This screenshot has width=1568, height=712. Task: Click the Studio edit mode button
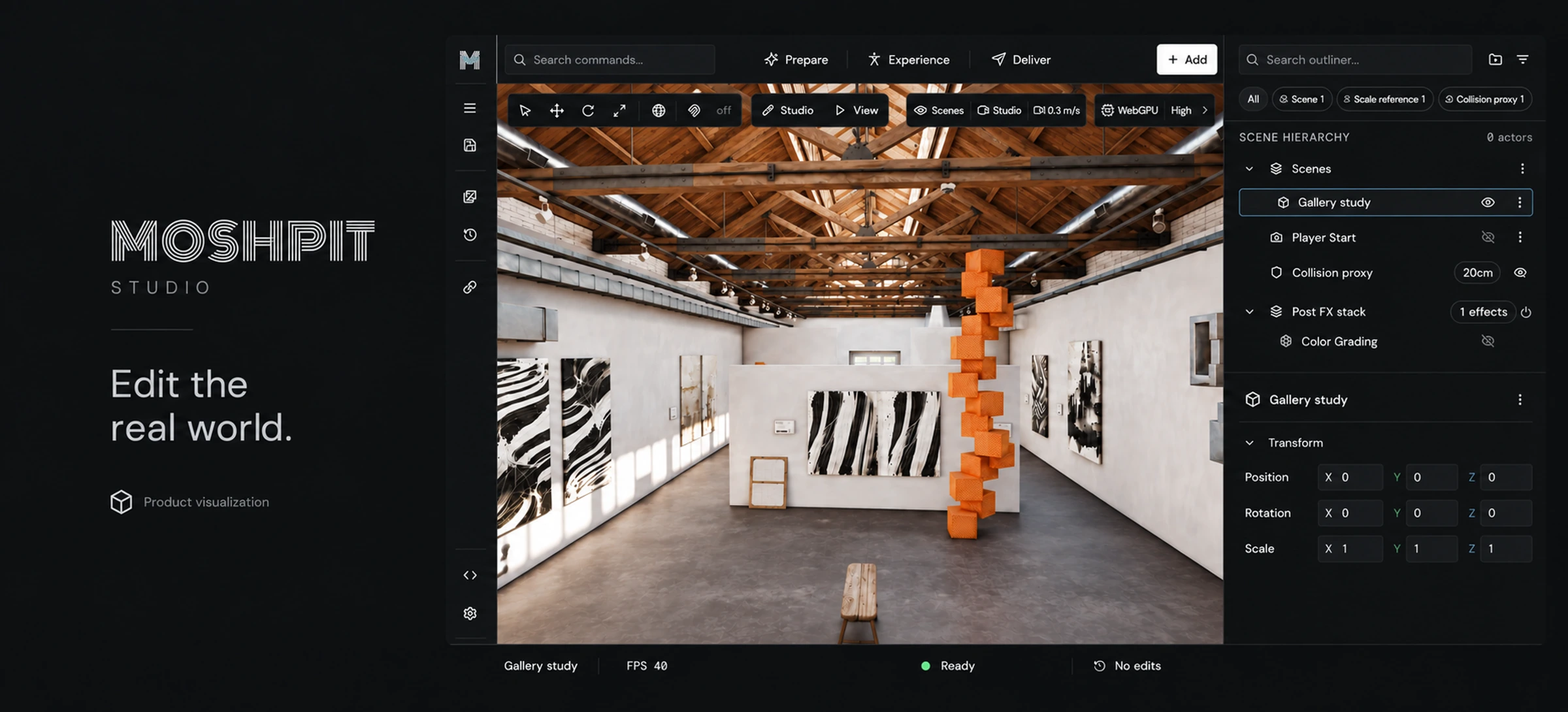pyautogui.click(x=787, y=110)
